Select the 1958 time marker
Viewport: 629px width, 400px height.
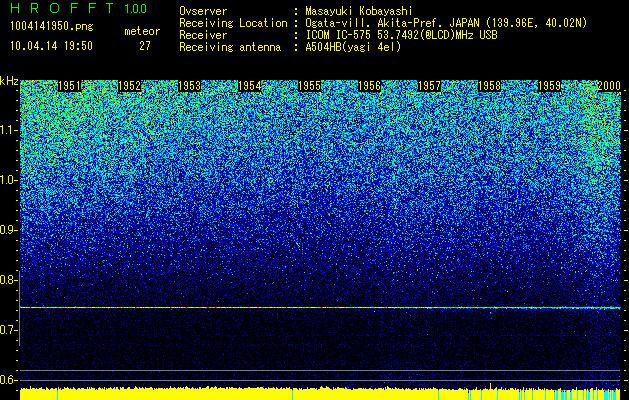pyautogui.click(x=490, y=86)
